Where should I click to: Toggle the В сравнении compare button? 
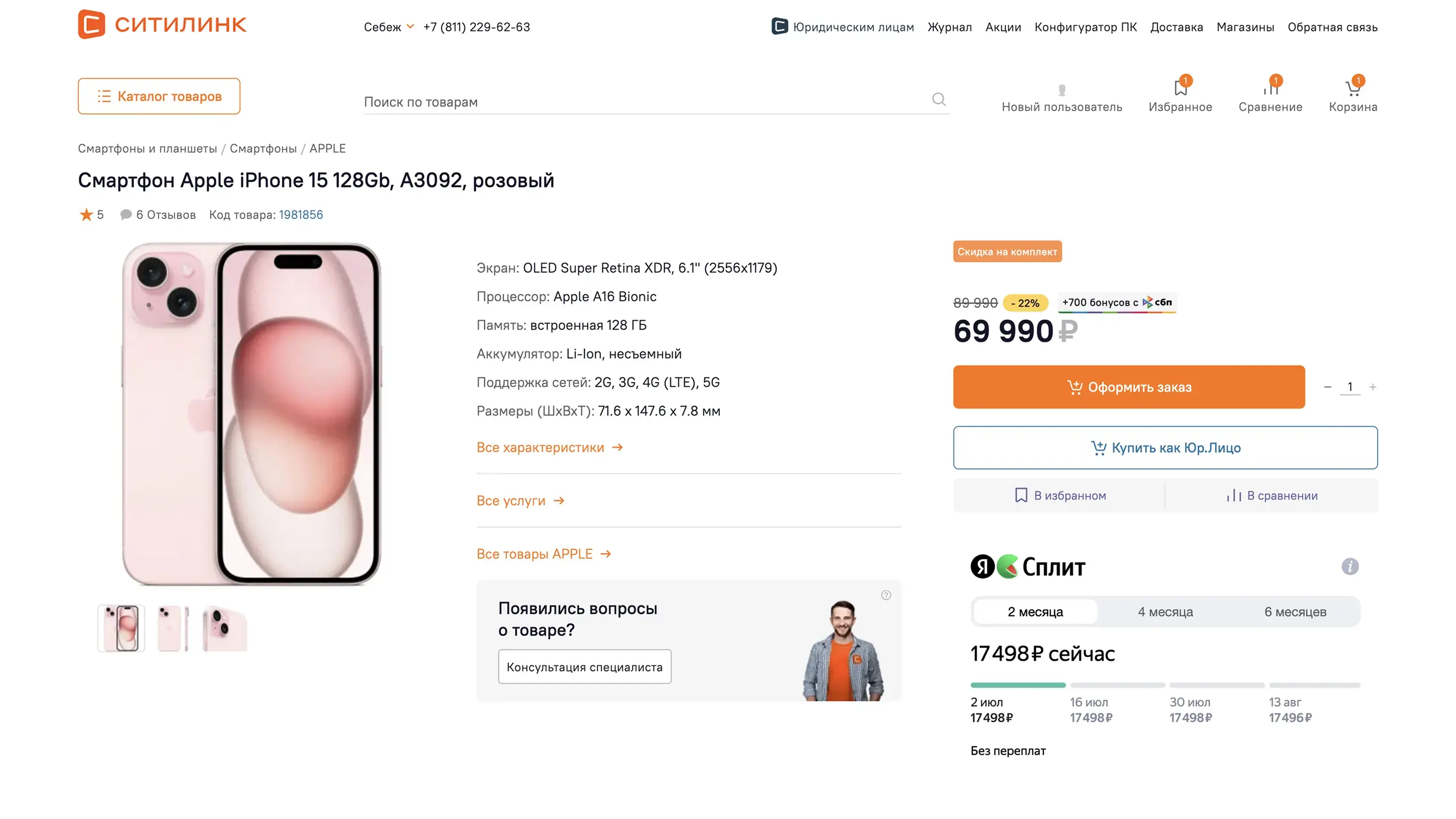pos(1272,495)
